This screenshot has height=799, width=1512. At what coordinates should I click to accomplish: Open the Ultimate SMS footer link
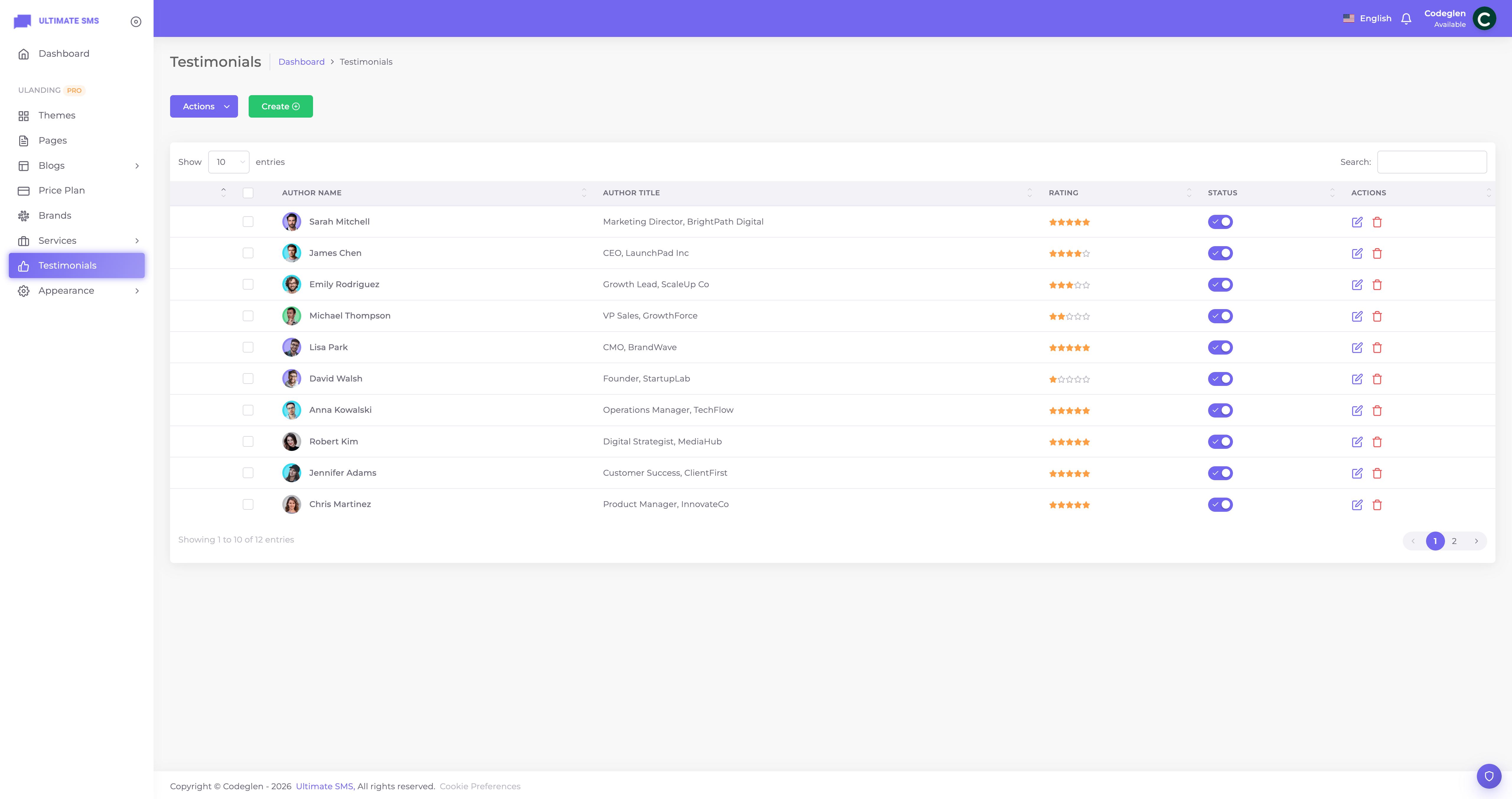324,786
